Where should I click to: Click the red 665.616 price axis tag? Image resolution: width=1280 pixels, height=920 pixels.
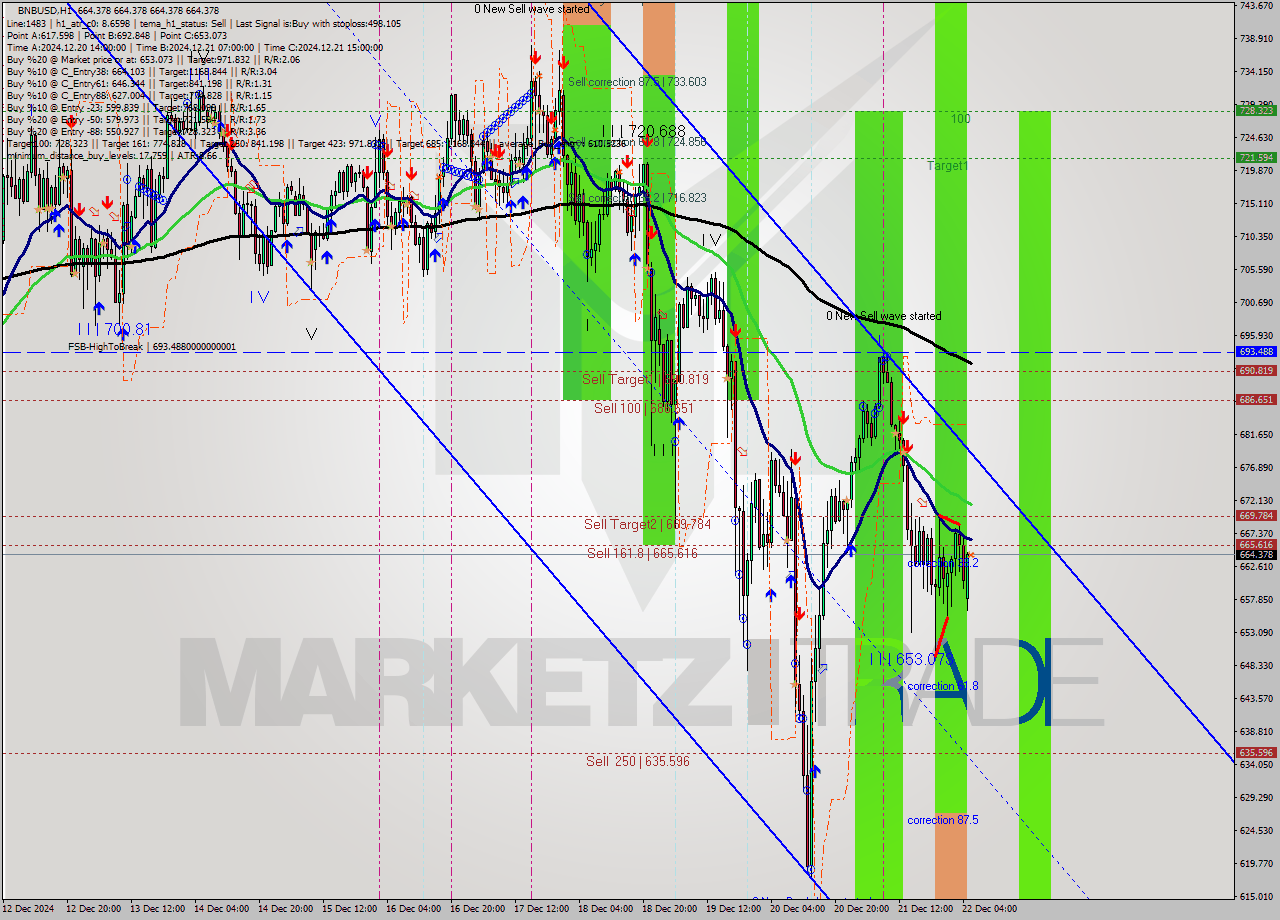coord(1256,545)
